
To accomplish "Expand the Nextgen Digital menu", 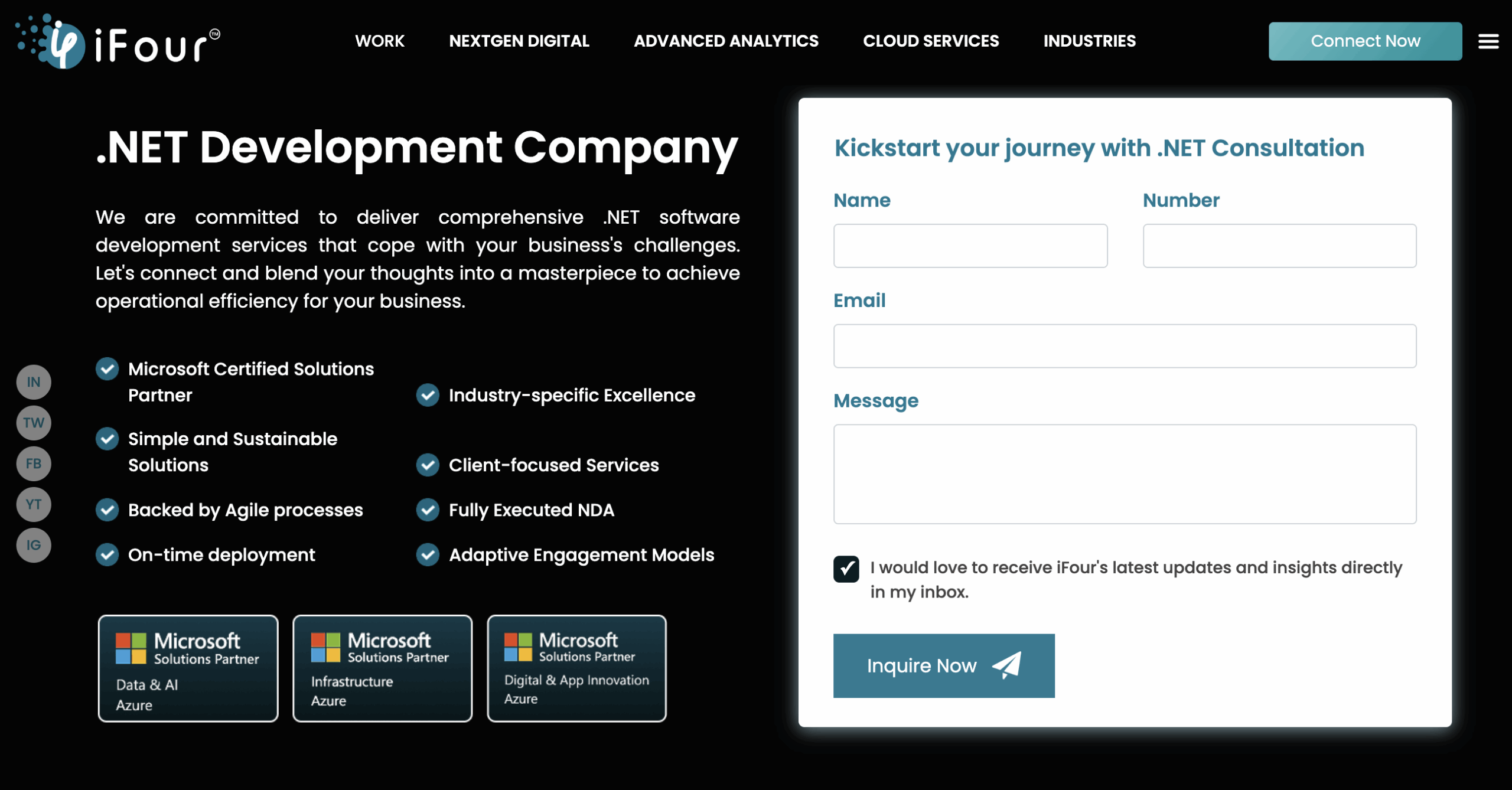I will click(x=519, y=41).
